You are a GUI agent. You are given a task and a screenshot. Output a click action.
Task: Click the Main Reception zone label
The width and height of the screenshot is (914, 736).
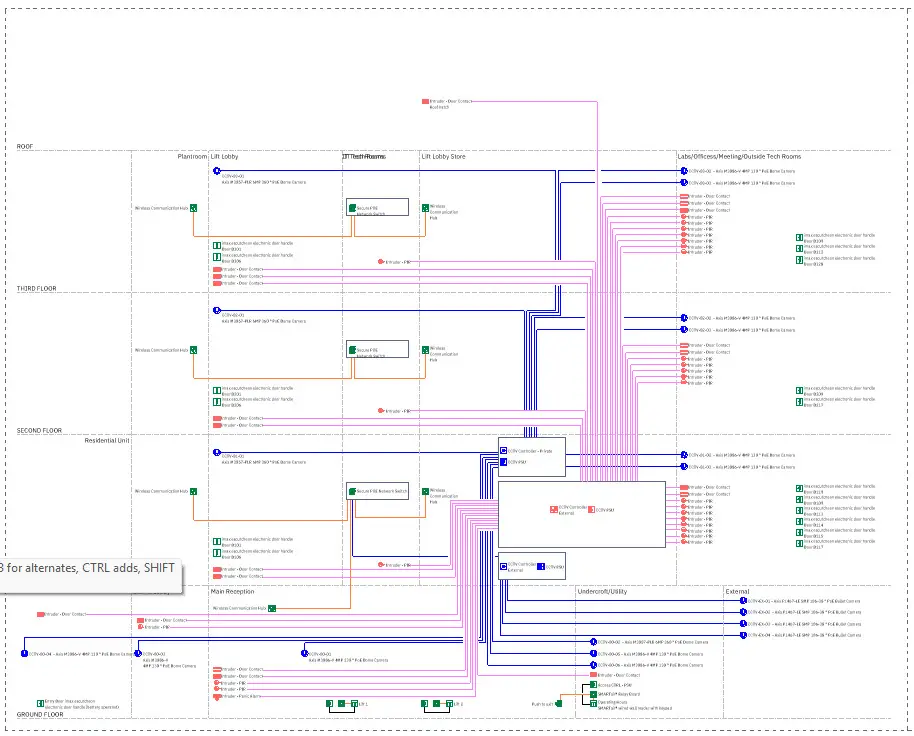pos(233,591)
